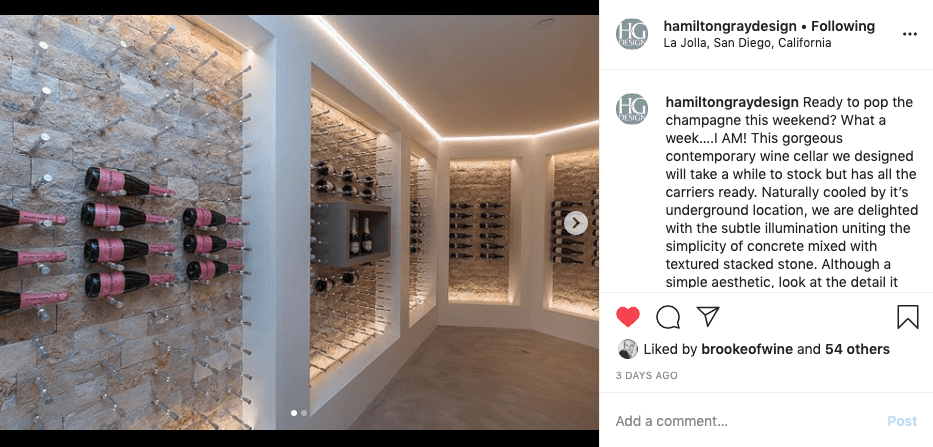This screenshot has width=933, height=447.
Task: Open the 3 DAYS AGO timestamp
Action: pos(646,376)
